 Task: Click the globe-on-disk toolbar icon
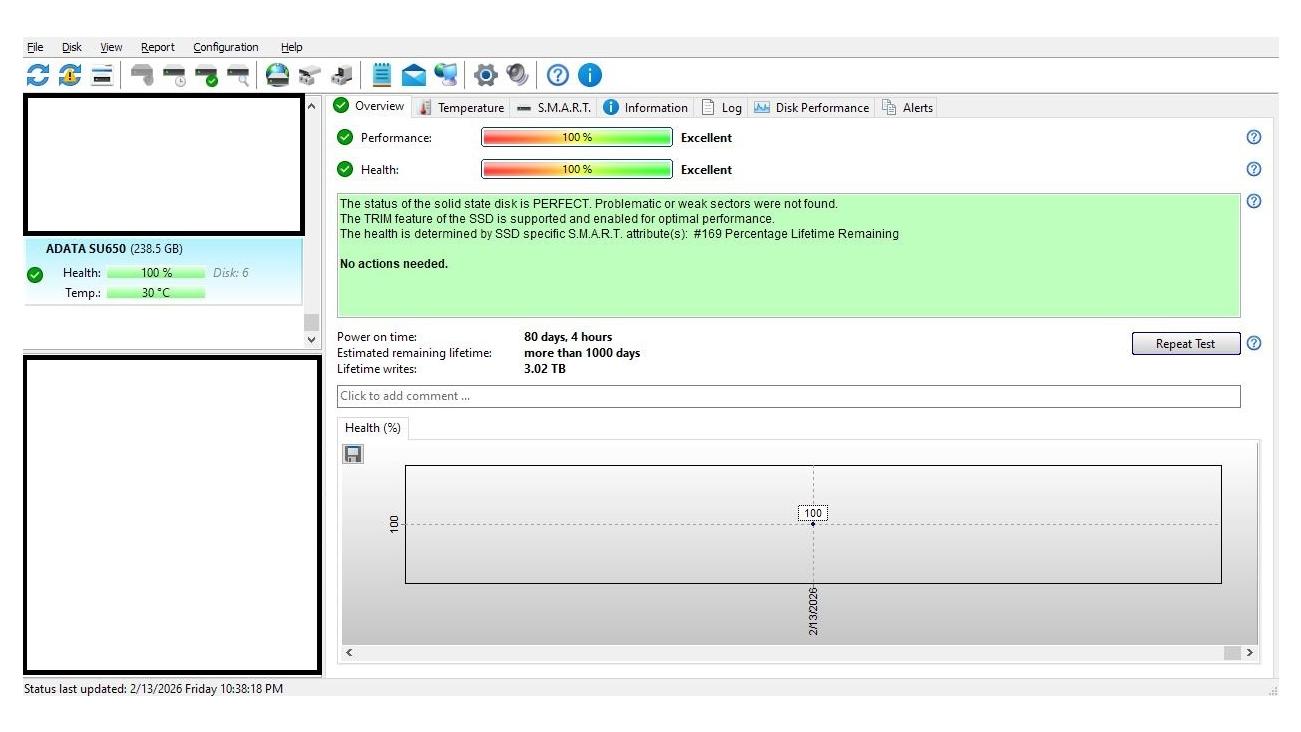click(277, 75)
